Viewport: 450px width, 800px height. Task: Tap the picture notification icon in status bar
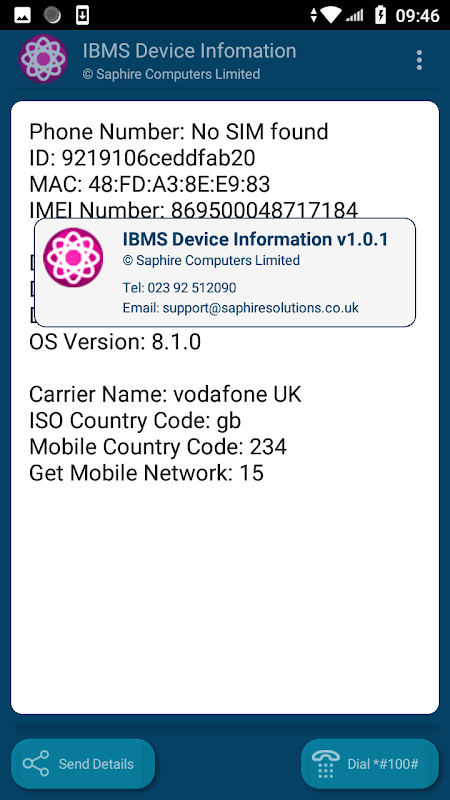[22, 15]
